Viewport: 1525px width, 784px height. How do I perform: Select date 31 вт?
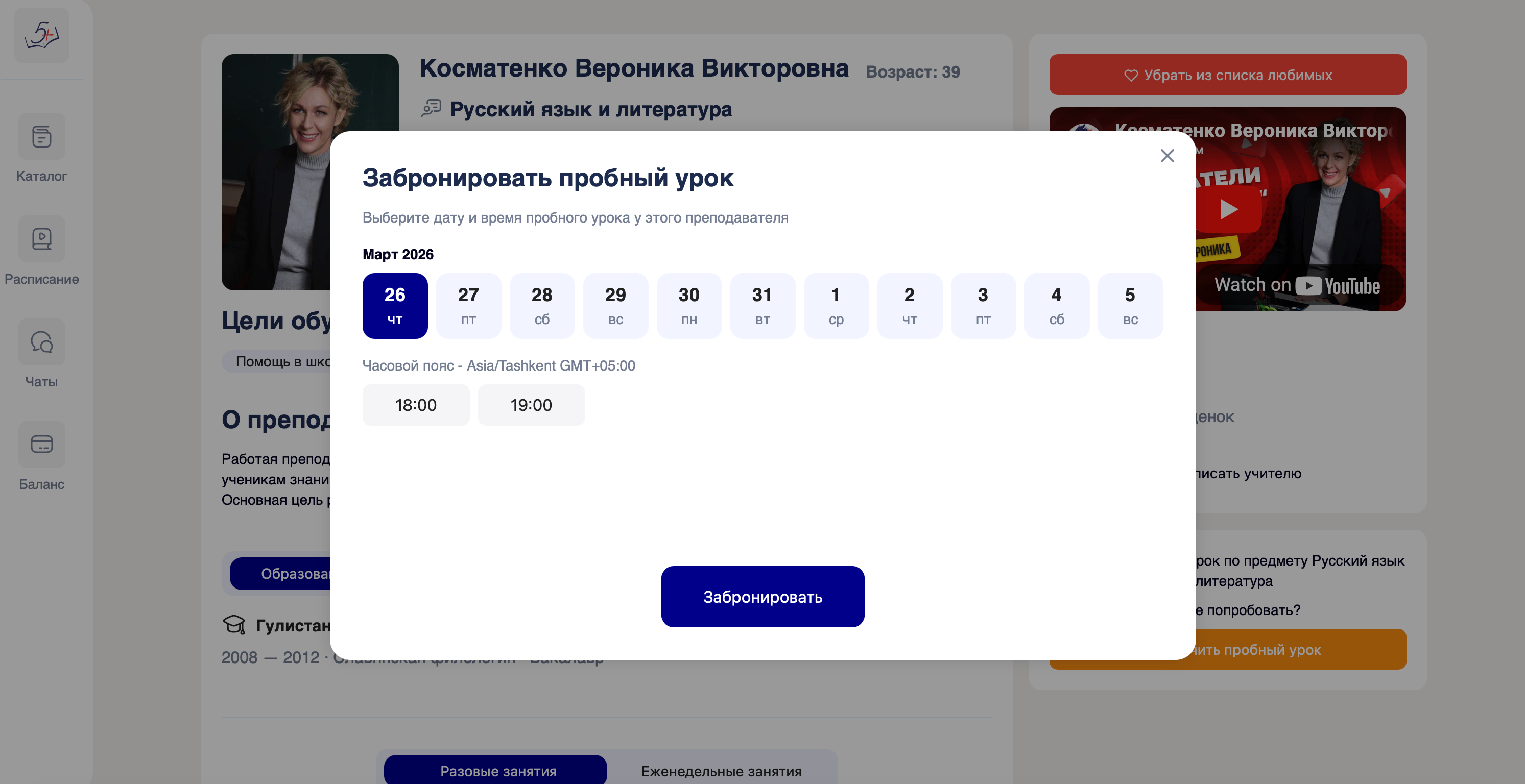tap(762, 305)
